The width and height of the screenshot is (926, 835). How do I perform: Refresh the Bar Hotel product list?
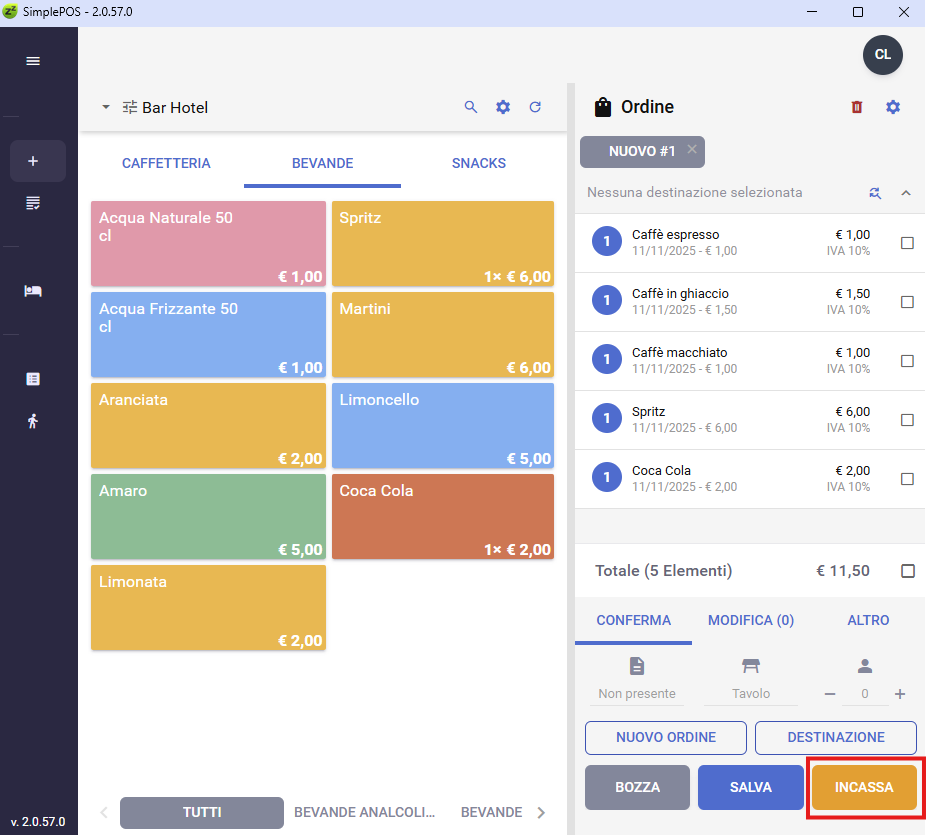pyautogui.click(x=535, y=107)
